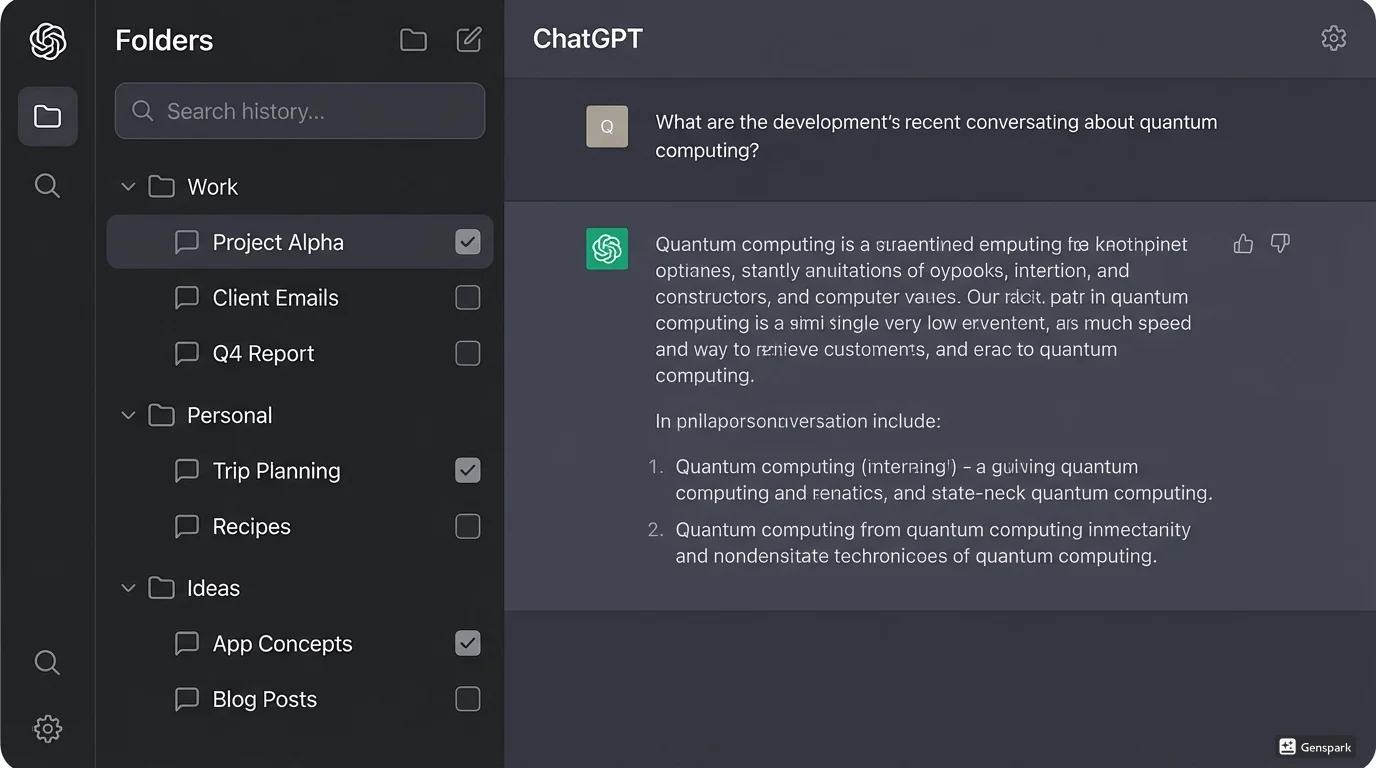Click the OpenAI logo in the top corner
Image resolution: width=1376 pixels, height=768 pixels.
click(x=47, y=40)
